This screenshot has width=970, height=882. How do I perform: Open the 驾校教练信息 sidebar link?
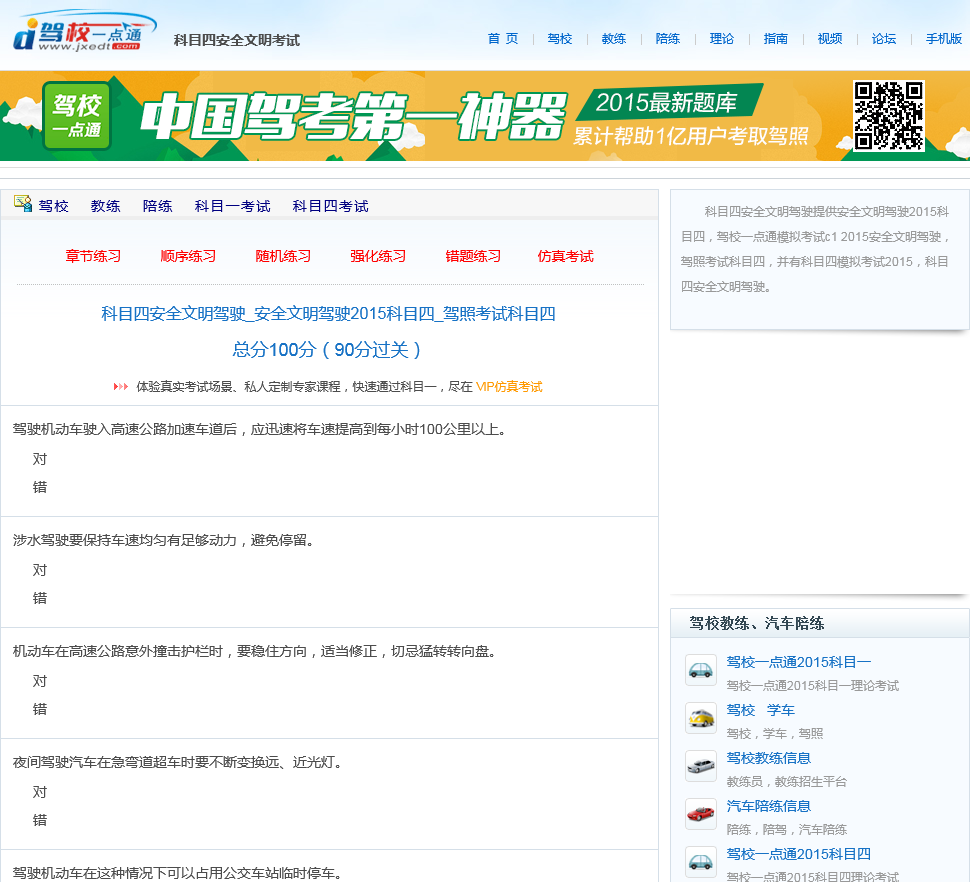click(x=768, y=758)
